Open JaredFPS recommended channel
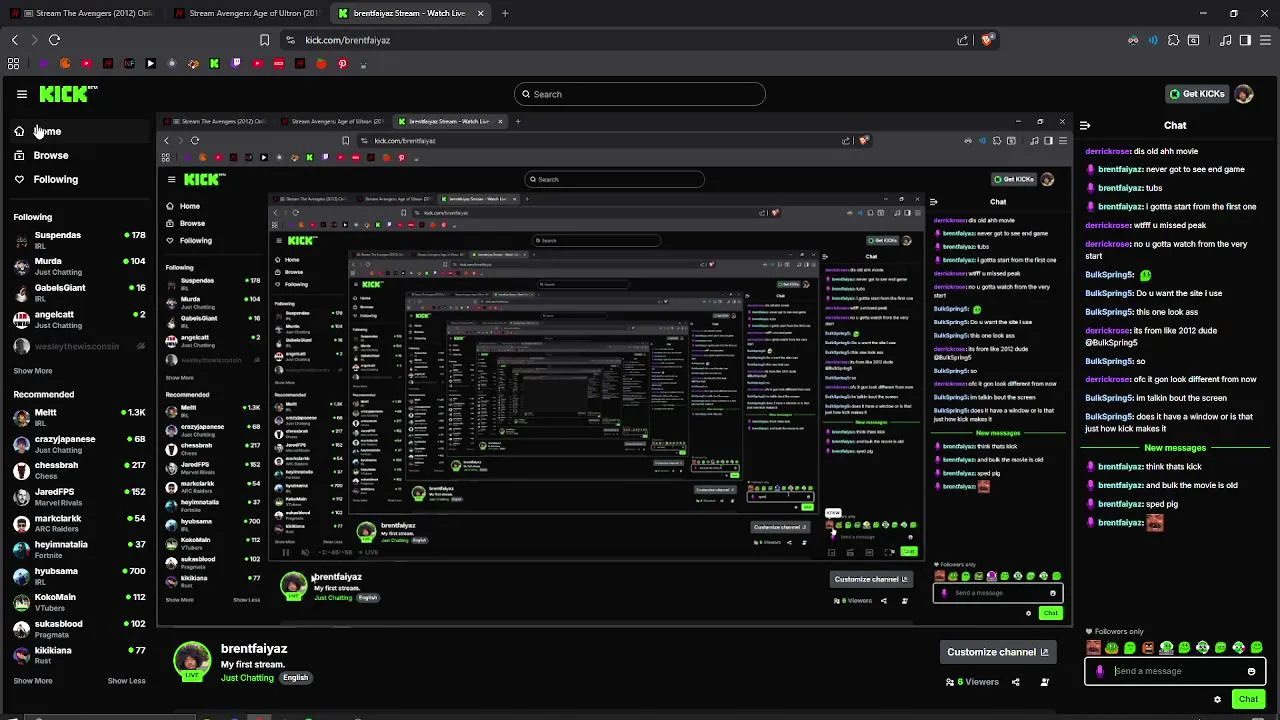 pos(78,496)
